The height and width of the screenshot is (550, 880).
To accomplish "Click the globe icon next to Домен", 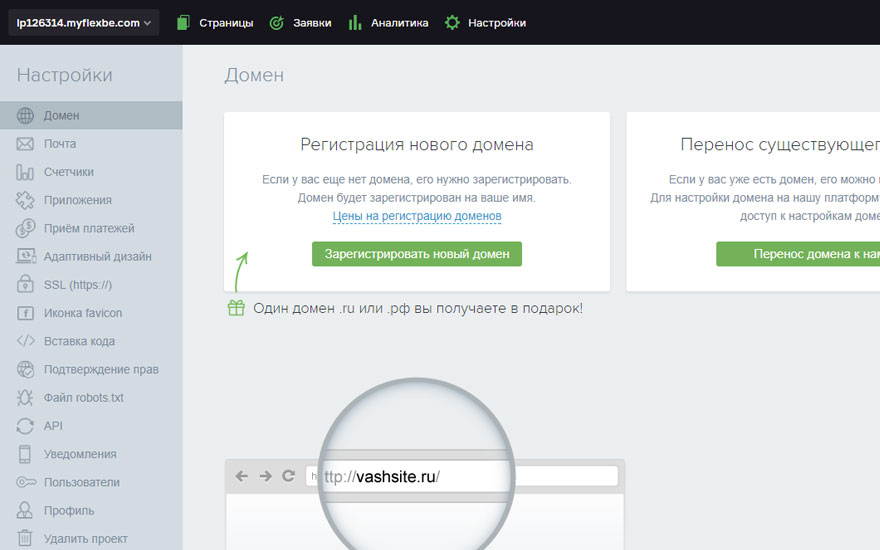I will (x=25, y=116).
